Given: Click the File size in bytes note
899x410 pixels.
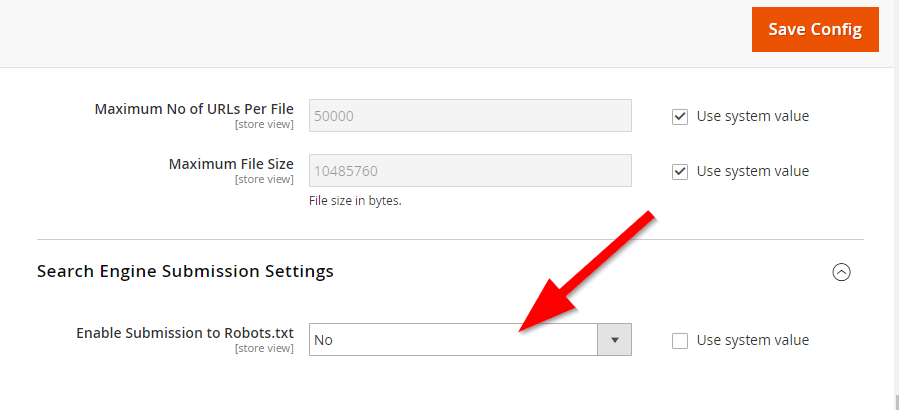Looking at the screenshot, I should point(355,201).
